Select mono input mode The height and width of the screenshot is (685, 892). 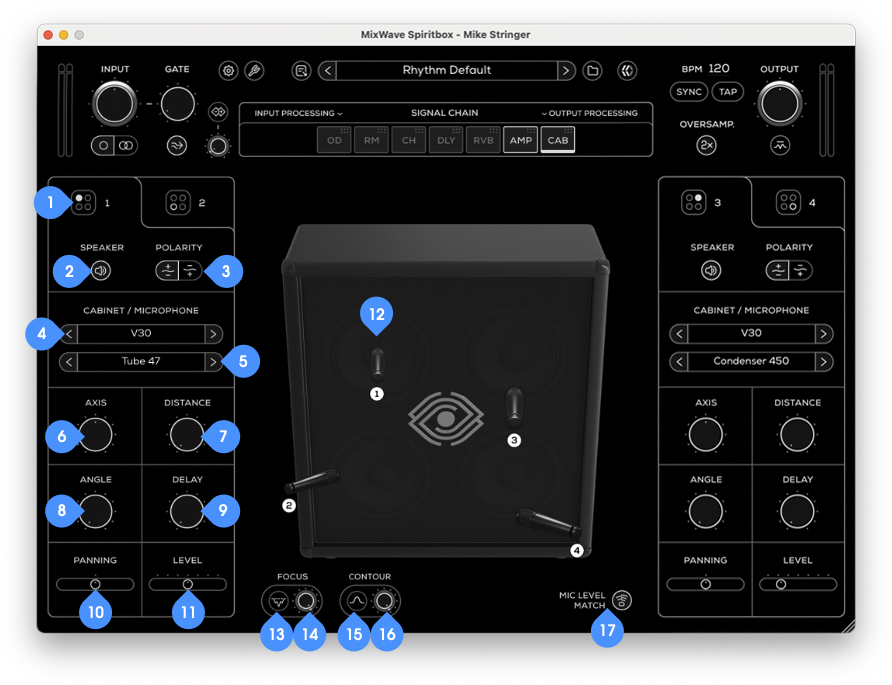coord(103,146)
